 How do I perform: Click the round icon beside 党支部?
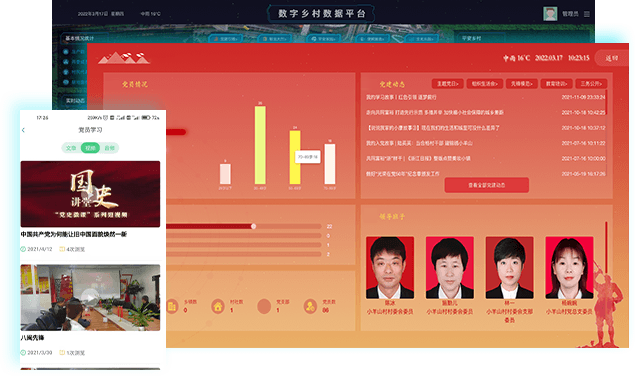tap(264, 306)
